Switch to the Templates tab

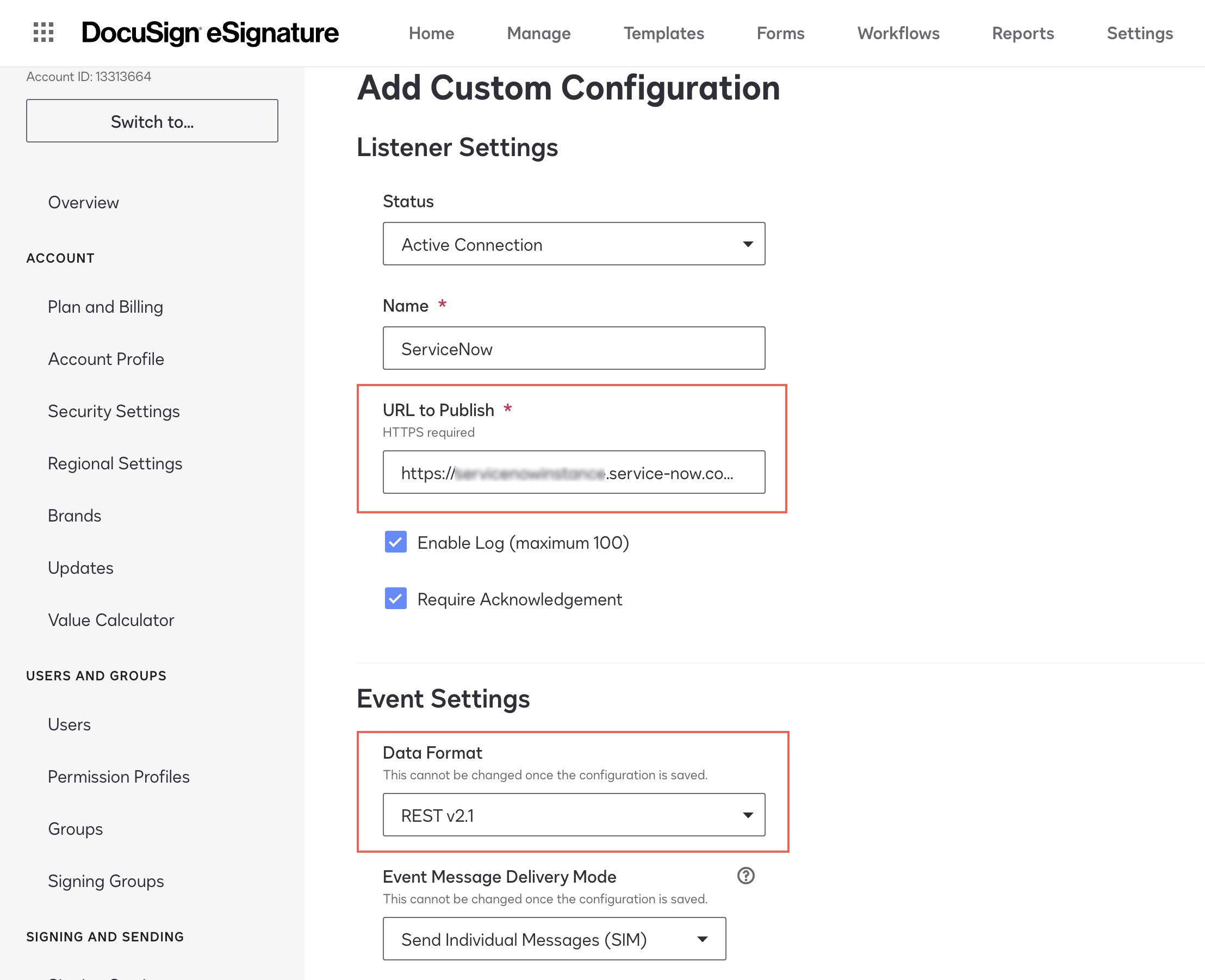[x=664, y=33]
